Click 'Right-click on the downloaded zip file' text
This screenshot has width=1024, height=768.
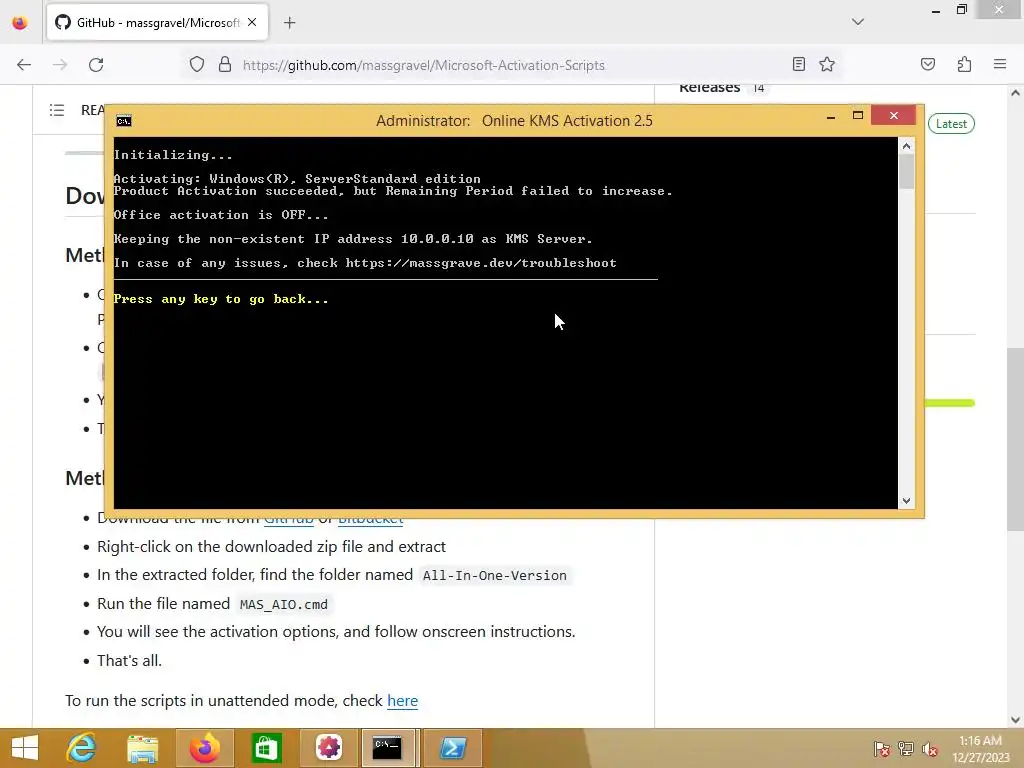pyautogui.click(x=271, y=547)
